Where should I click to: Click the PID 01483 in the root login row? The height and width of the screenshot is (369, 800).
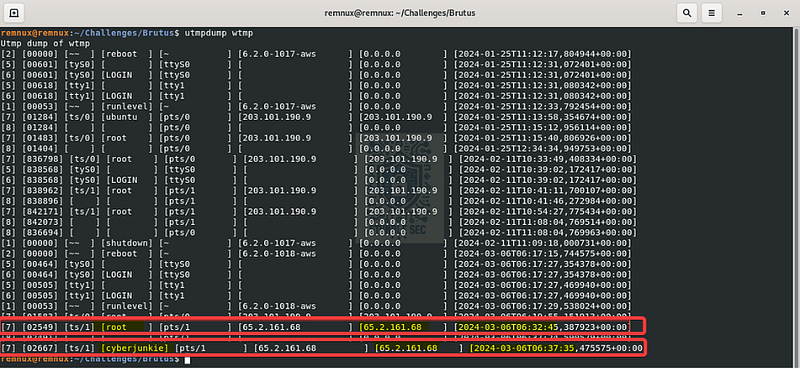tap(40, 138)
